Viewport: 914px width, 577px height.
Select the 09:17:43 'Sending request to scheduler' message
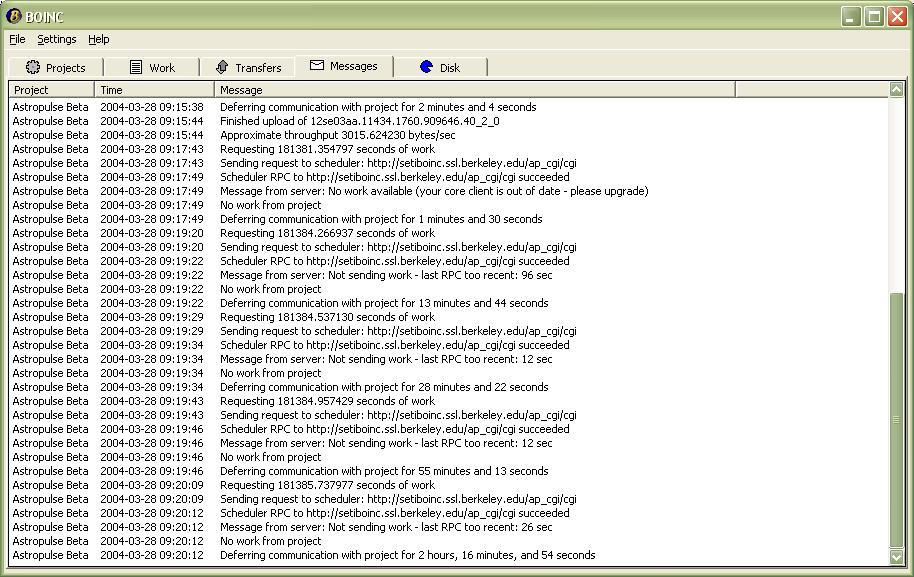point(398,163)
